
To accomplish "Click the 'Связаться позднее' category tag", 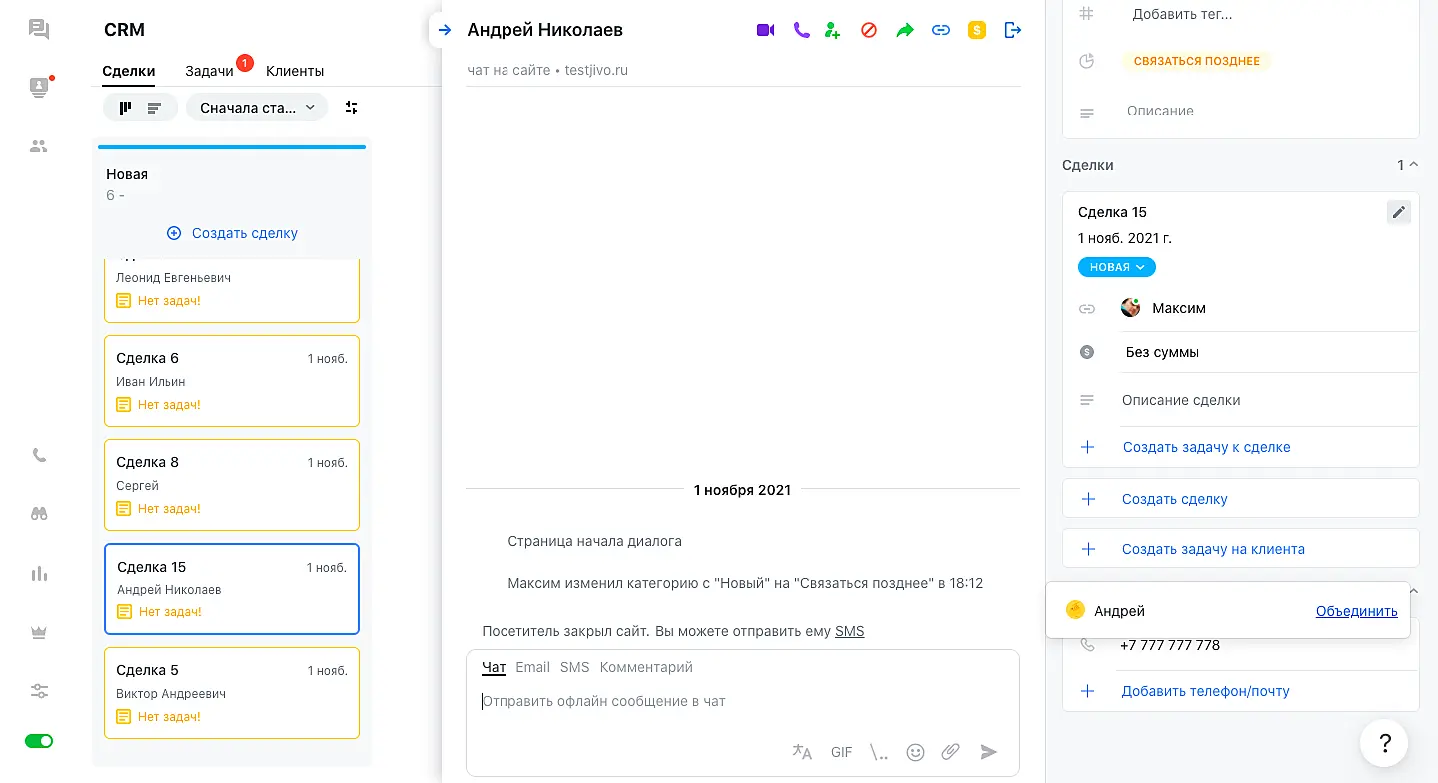I will (1196, 61).
